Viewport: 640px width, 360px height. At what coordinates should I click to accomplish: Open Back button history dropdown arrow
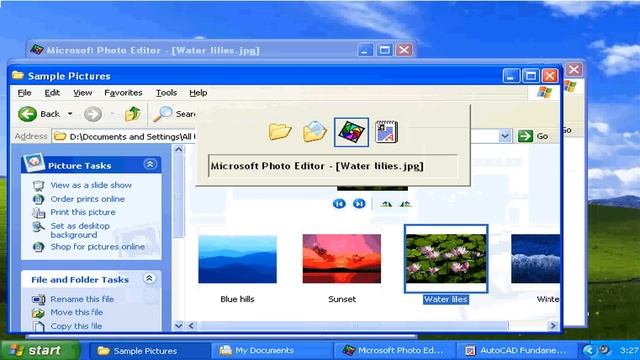pos(70,114)
